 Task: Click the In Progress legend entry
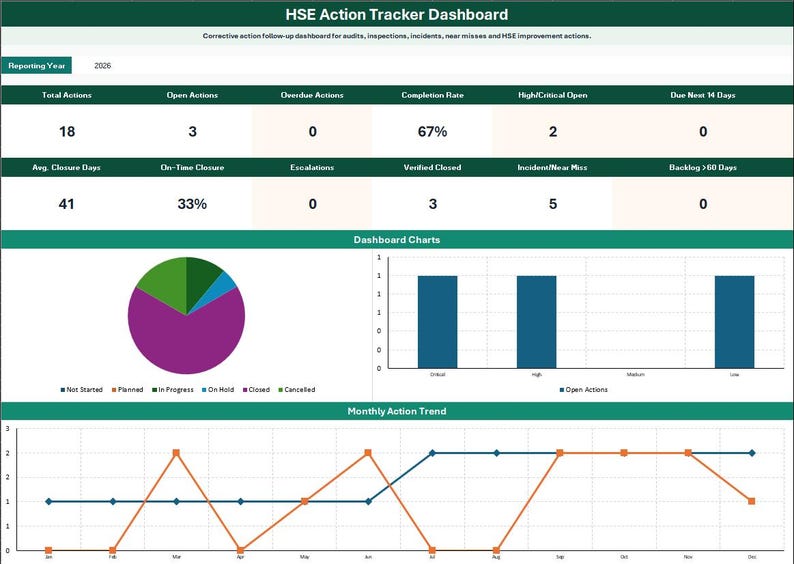[173, 390]
